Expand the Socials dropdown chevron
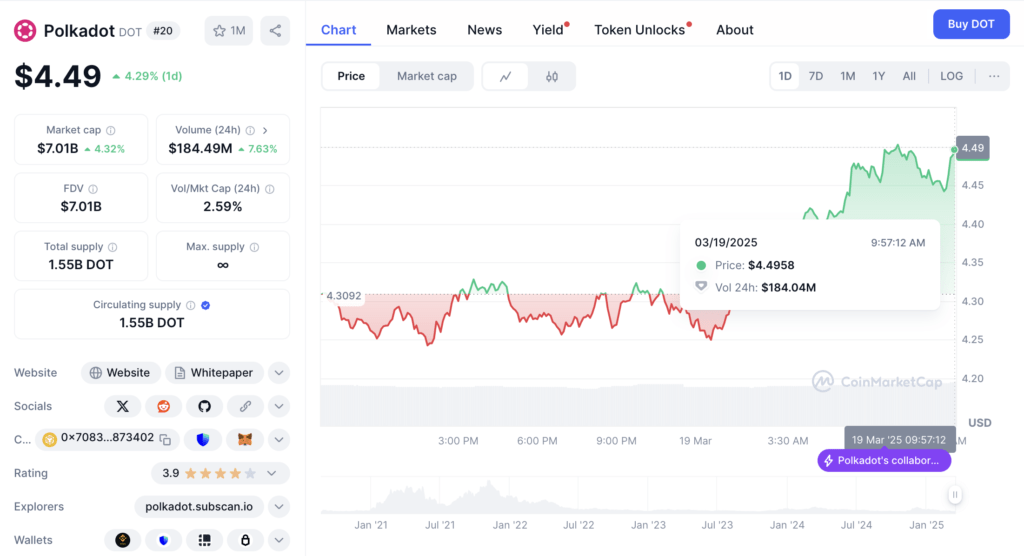This screenshot has width=1024, height=556. (x=279, y=406)
